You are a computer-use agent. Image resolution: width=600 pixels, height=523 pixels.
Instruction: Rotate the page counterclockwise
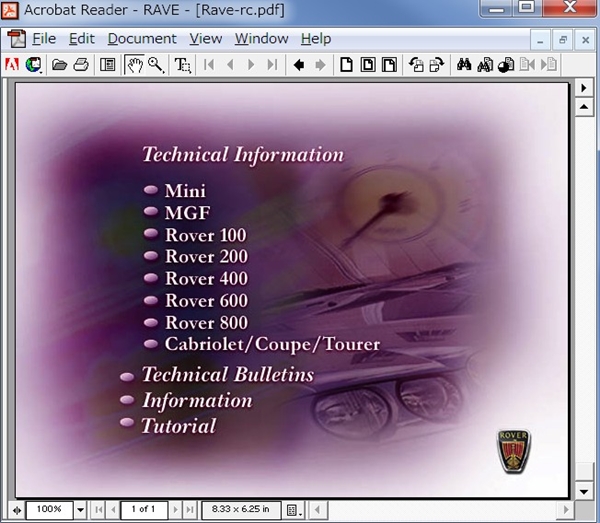(x=416, y=64)
